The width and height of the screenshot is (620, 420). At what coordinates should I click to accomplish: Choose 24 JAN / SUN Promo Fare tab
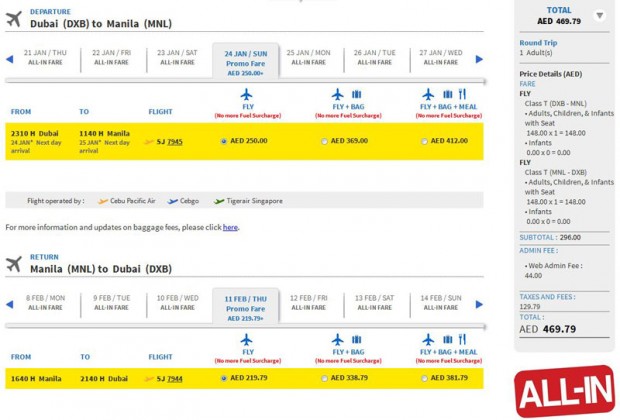click(246, 61)
